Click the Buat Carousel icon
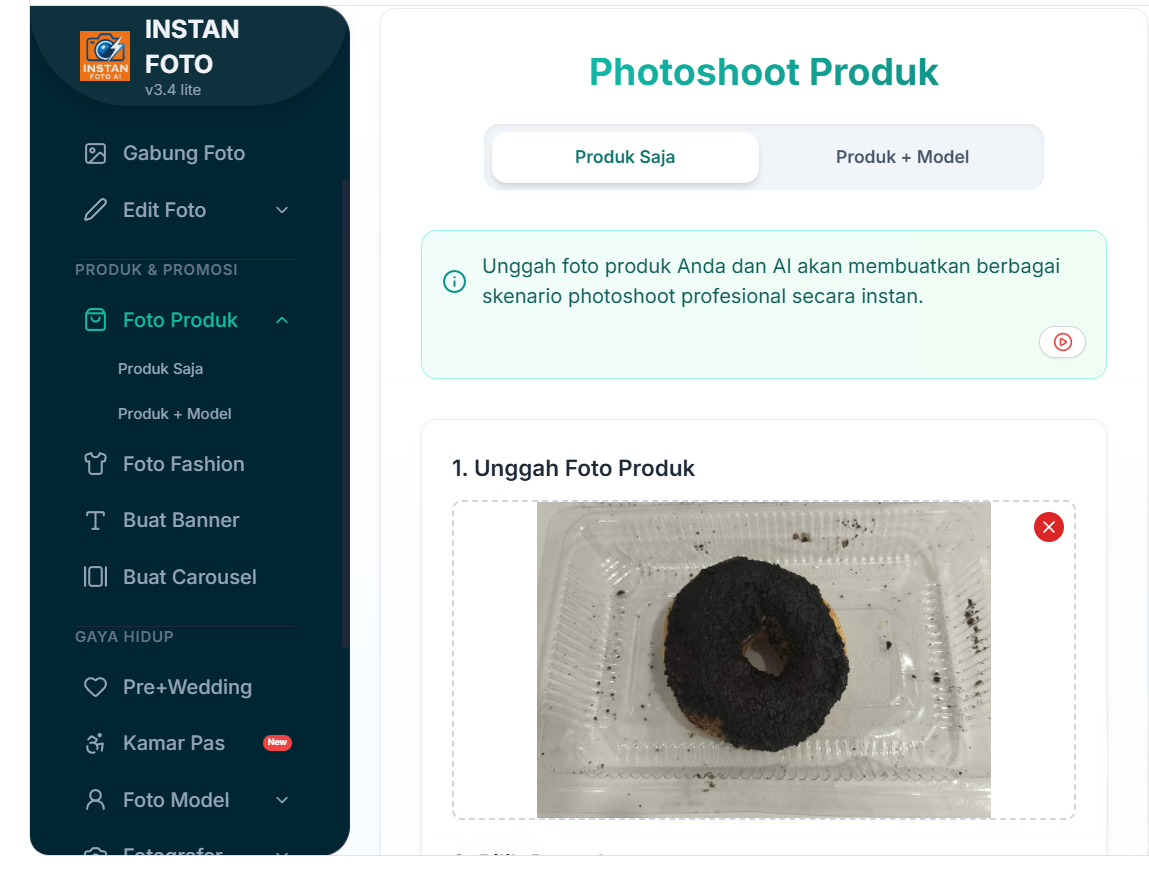The height and width of the screenshot is (883, 1149). [95, 577]
